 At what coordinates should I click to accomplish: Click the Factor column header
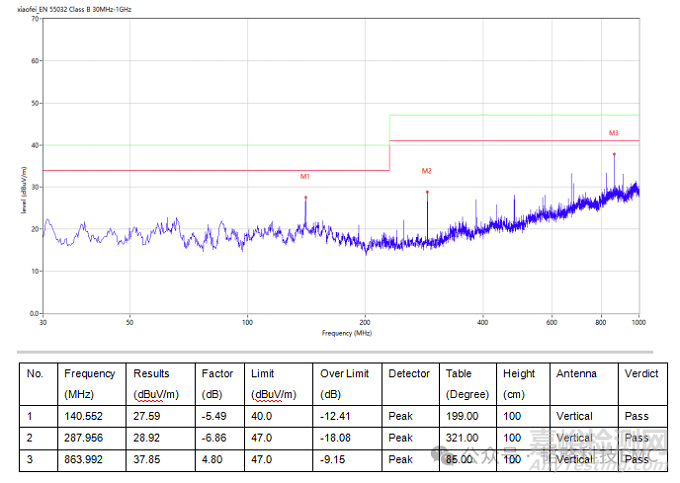tap(216, 373)
